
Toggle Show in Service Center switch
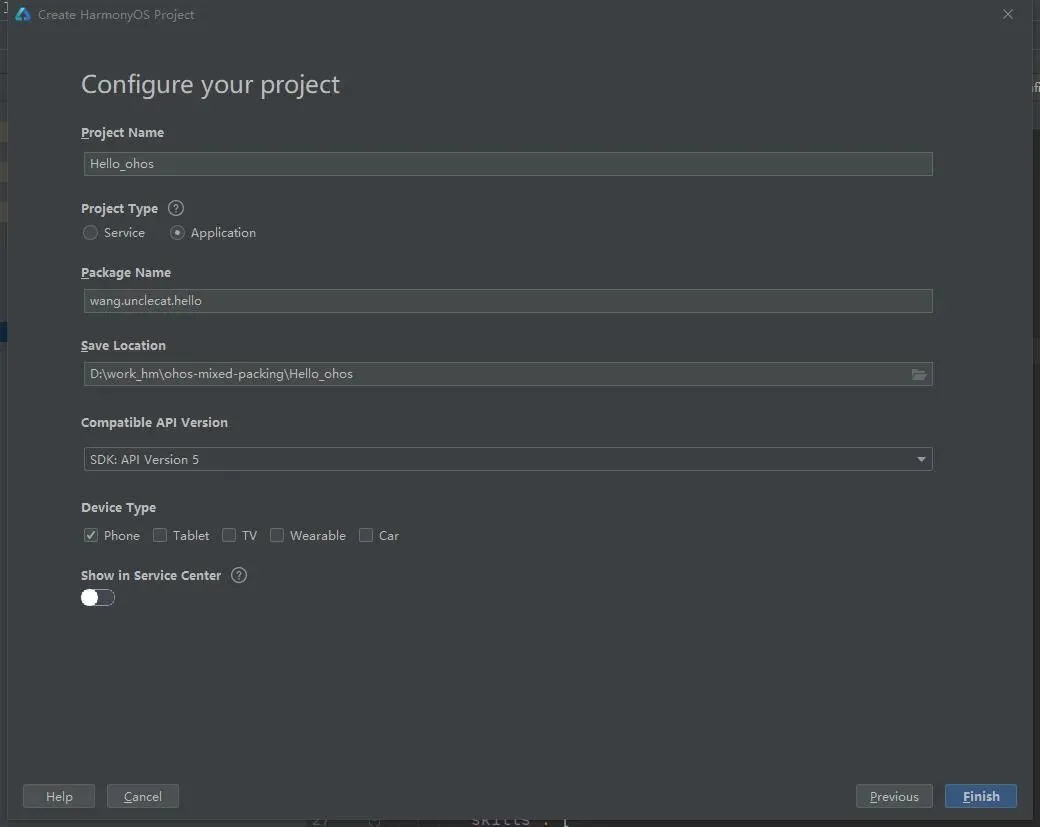pyautogui.click(x=98, y=598)
